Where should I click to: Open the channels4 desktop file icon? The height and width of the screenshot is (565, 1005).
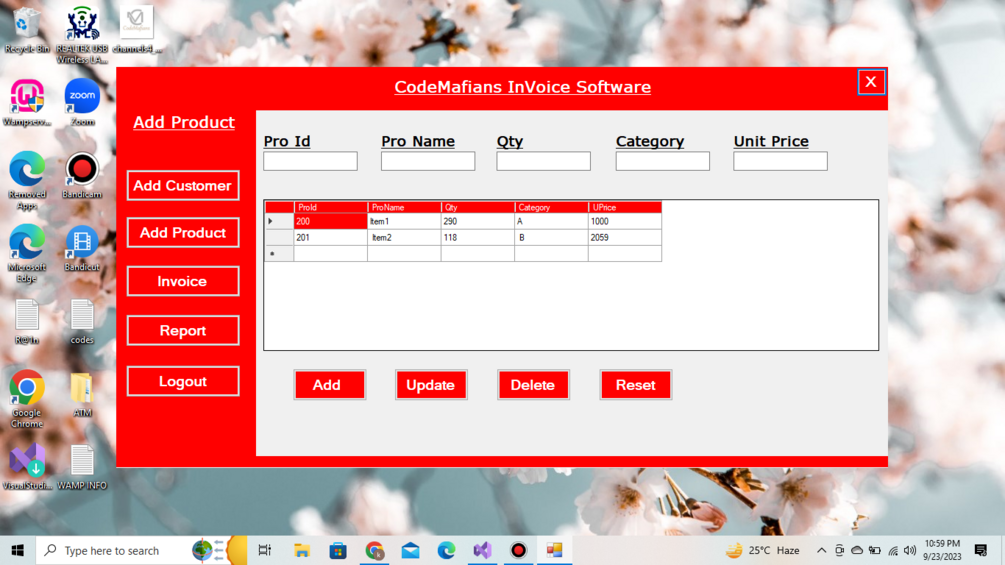click(137, 30)
